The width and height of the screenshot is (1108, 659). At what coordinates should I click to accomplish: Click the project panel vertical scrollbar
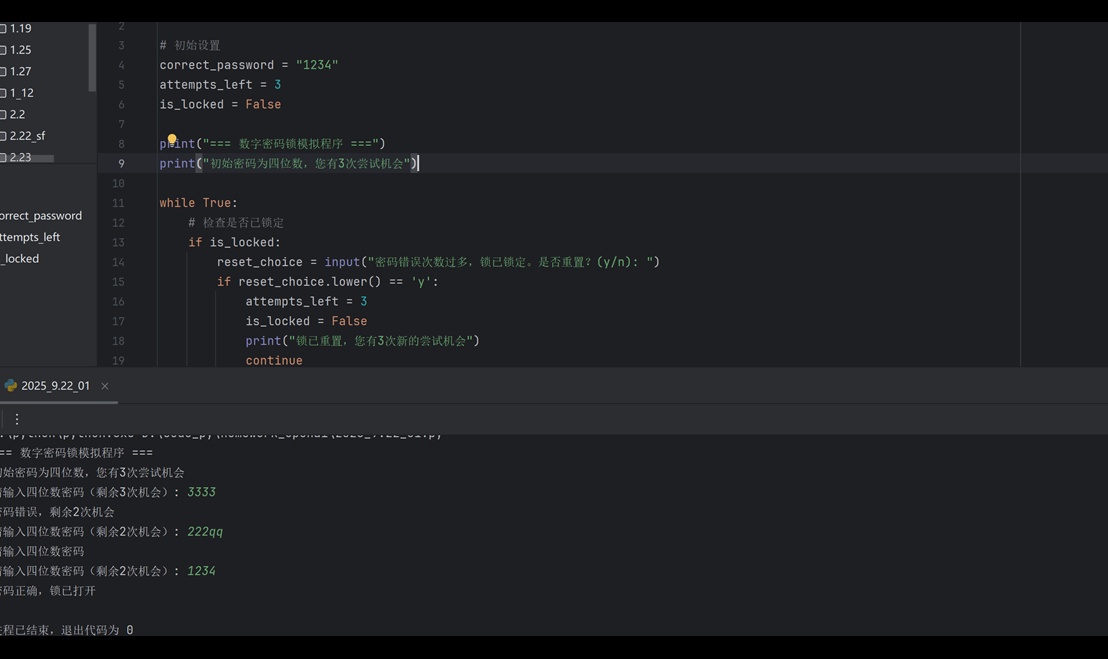click(x=92, y=57)
